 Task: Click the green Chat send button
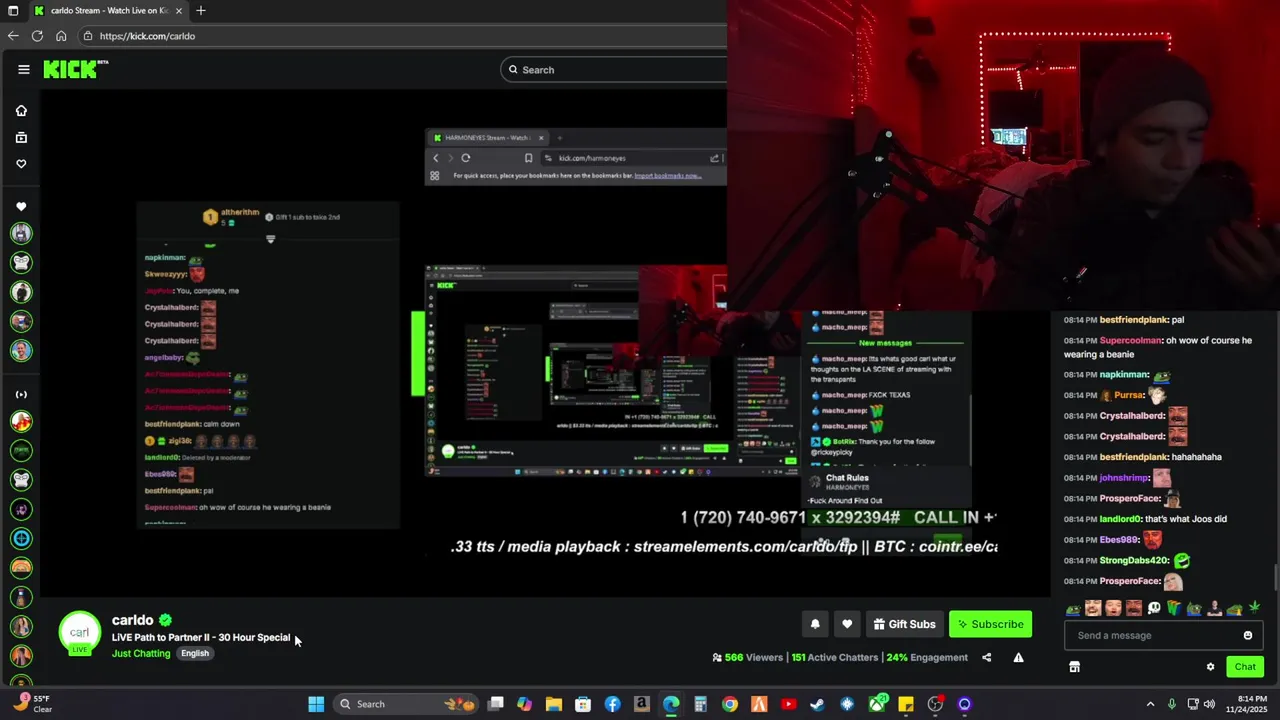(1245, 667)
